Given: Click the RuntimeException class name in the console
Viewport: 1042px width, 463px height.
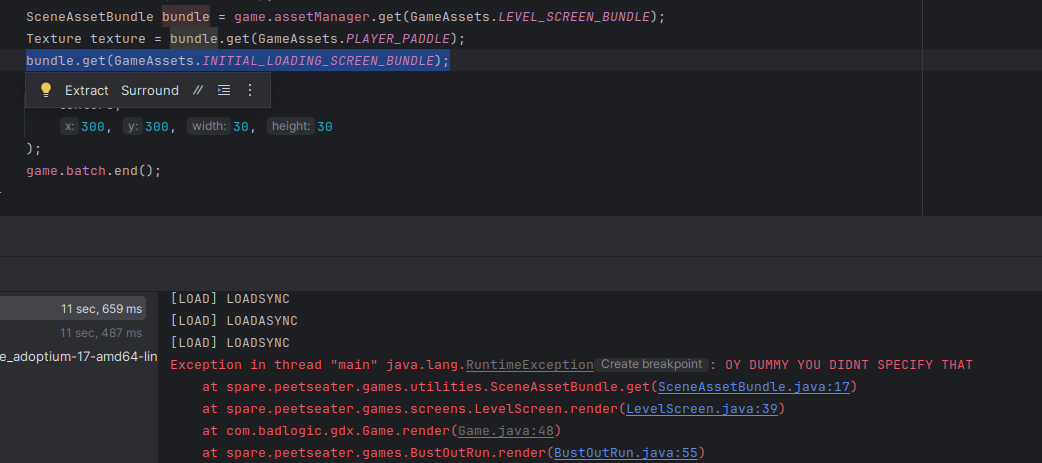Looking at the screenshot, I should tap(529, 365).
